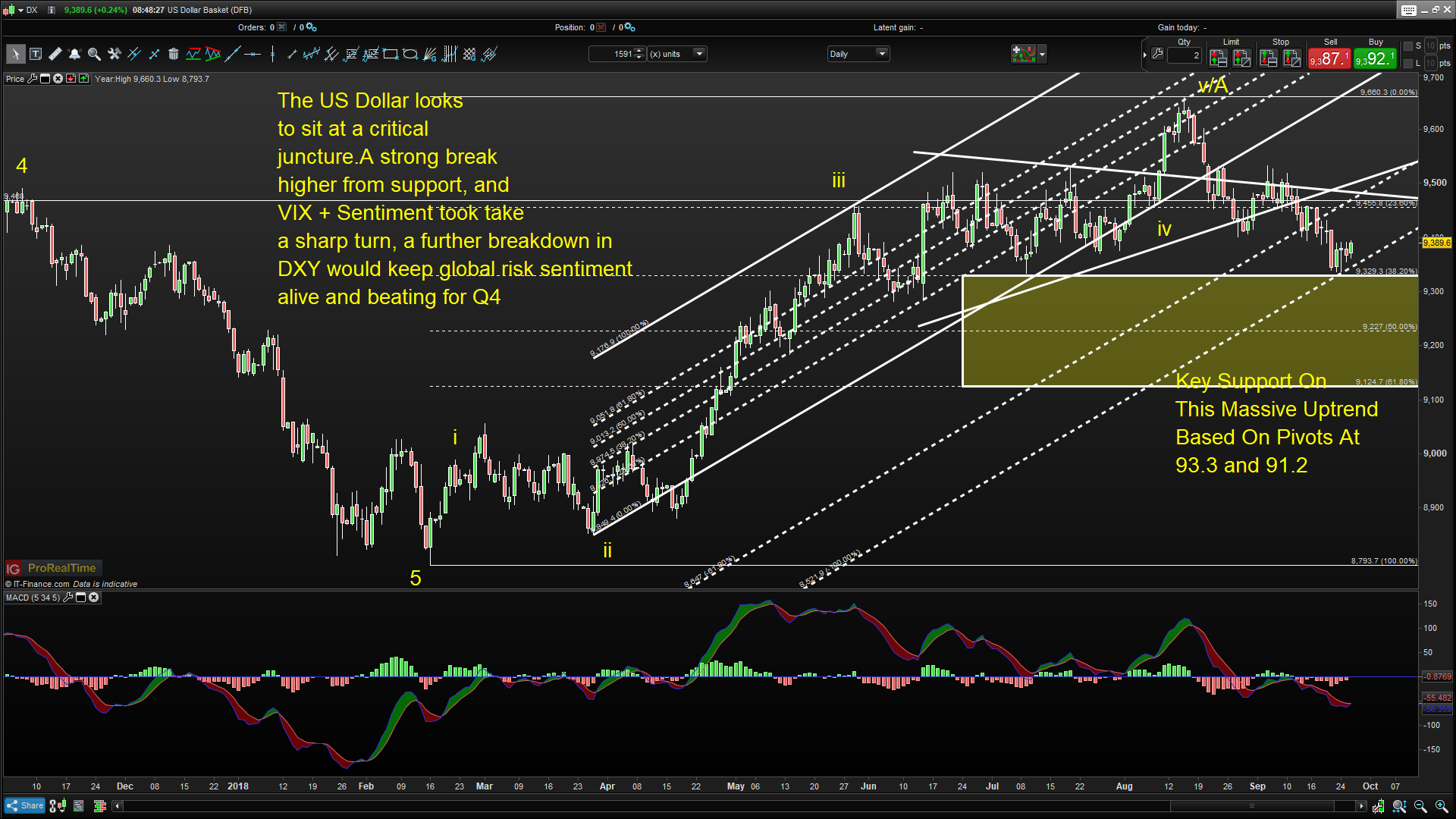Select the Text annotation tool

pos(36,54)
